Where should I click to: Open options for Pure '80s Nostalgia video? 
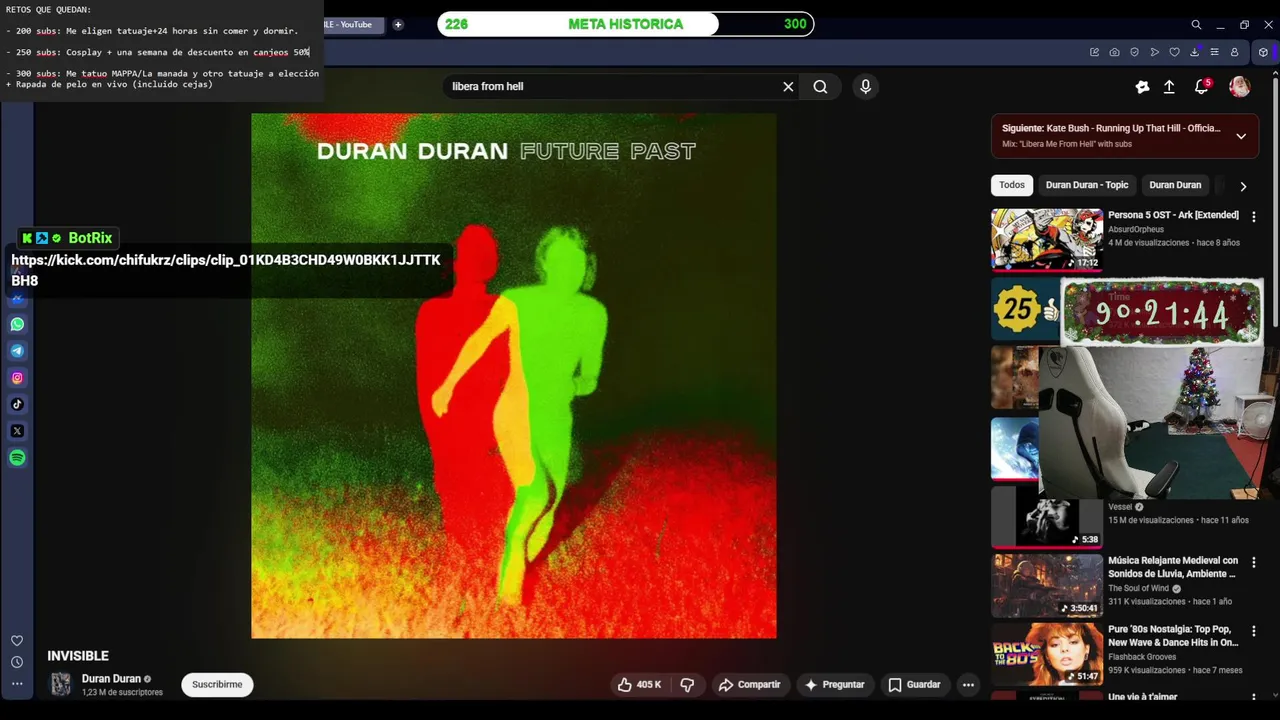tap(1253, 631)
